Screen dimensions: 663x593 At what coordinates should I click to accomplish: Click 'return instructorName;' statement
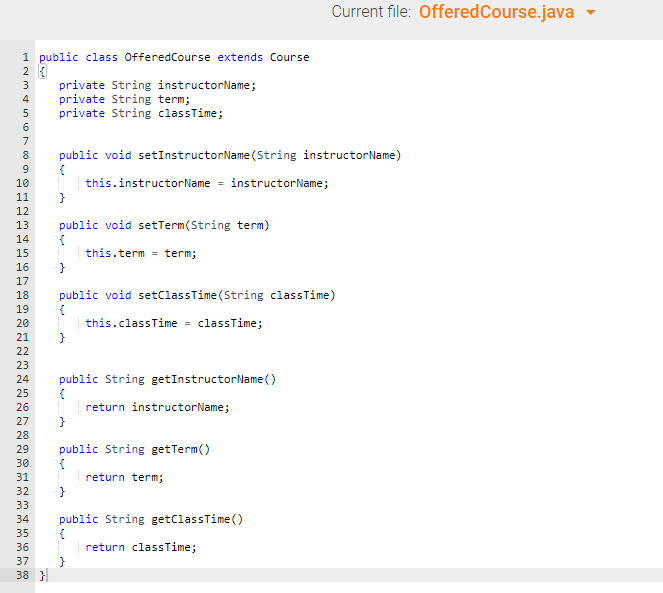pyautogui.click(x=157, y=407)
